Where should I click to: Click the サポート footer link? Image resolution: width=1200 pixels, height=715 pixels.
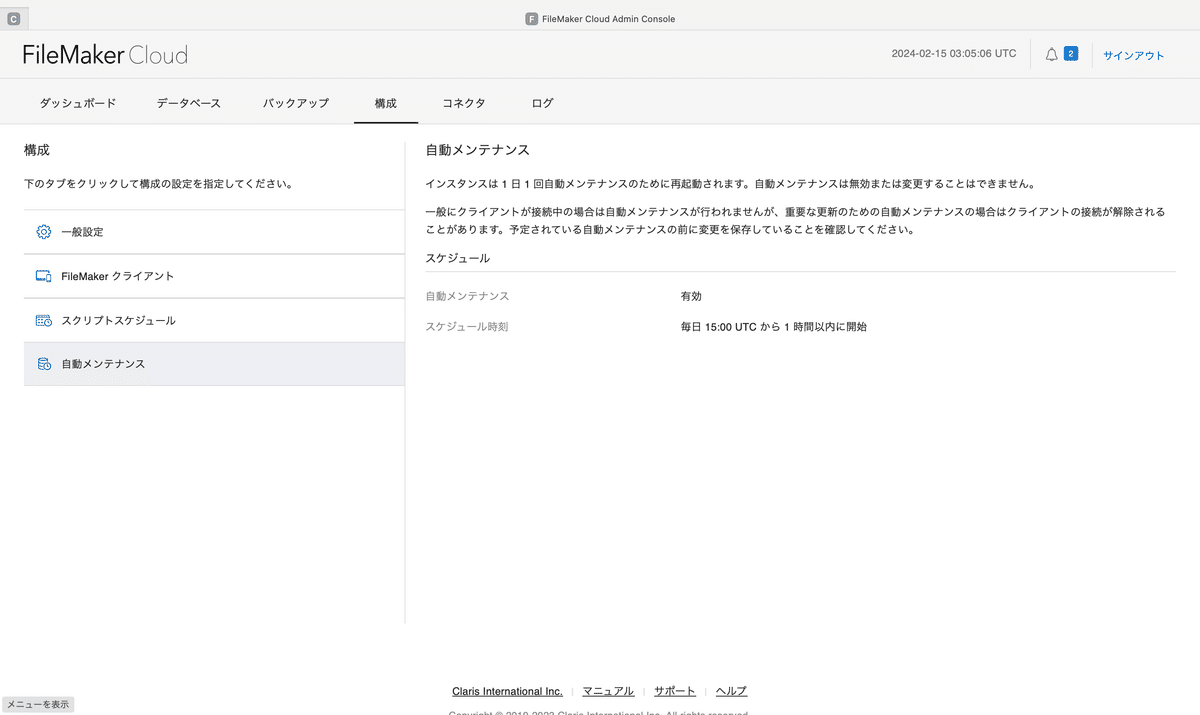tap(674, 690)
